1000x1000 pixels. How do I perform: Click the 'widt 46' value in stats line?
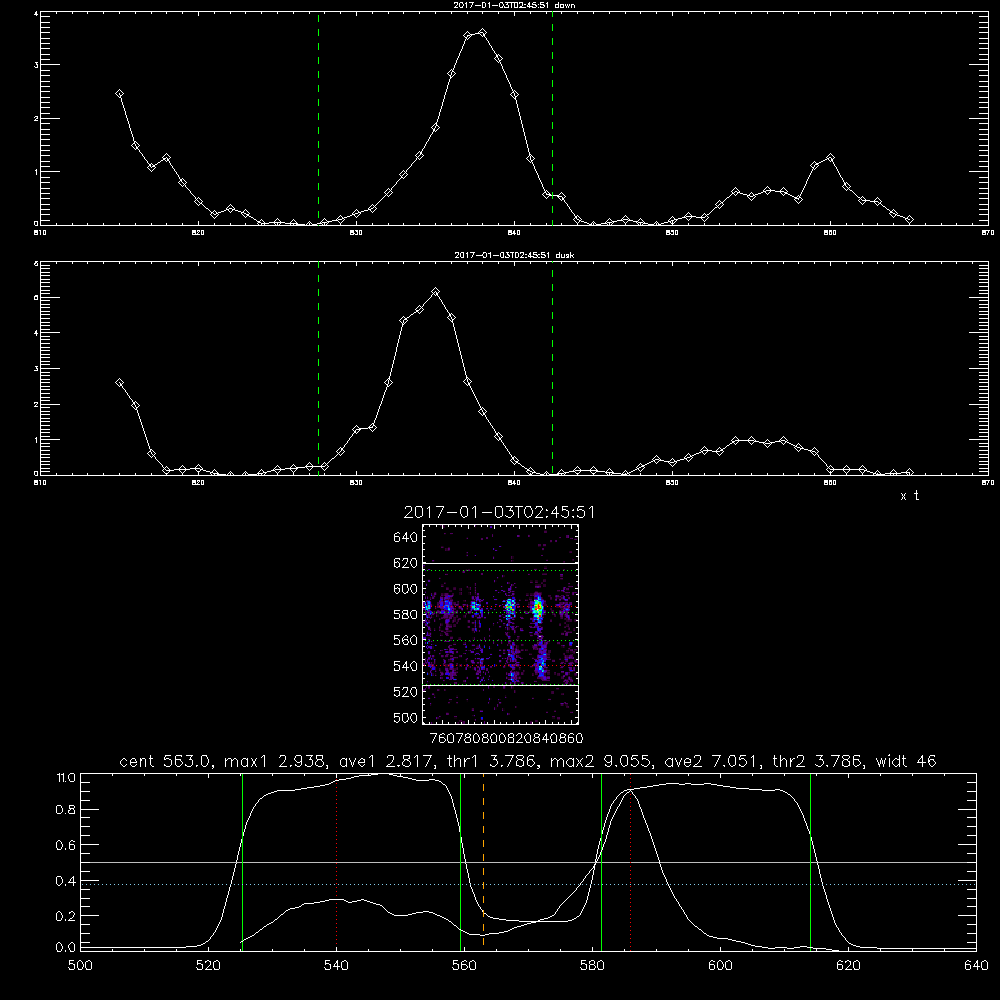pyautogui.click(x=906, y=761)
